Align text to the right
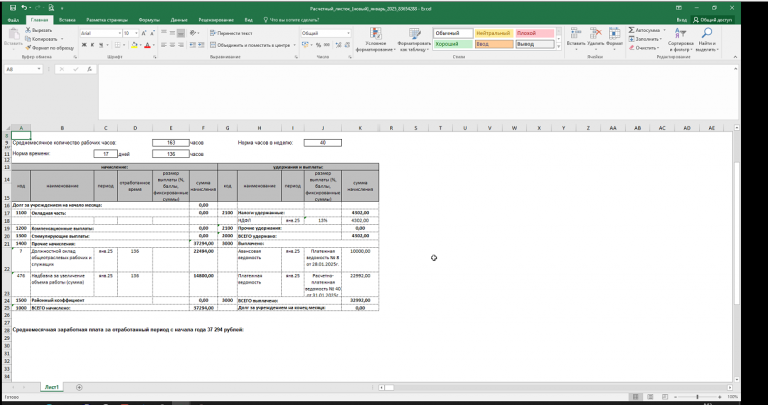Image resolution: width=768 pixels, height=405 pixels. 181,45
